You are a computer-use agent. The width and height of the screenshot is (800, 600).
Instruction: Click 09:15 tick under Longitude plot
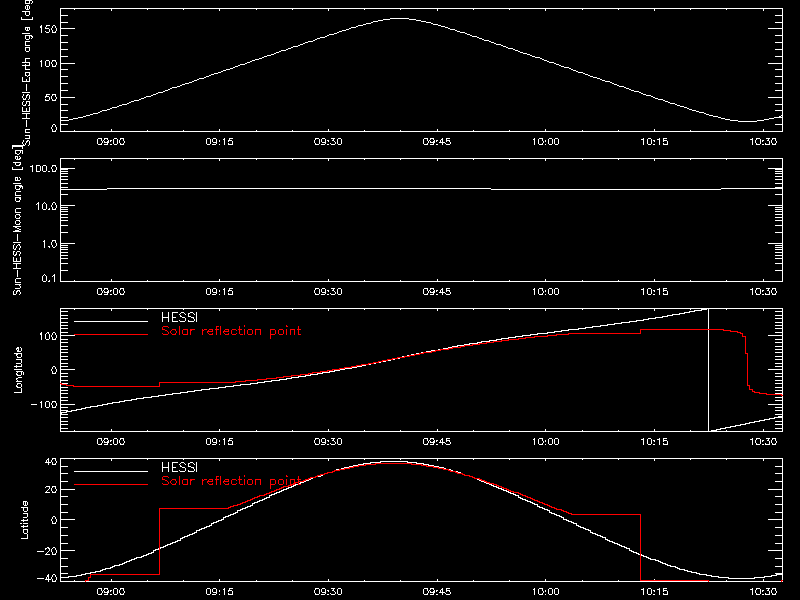pos(219,442)
